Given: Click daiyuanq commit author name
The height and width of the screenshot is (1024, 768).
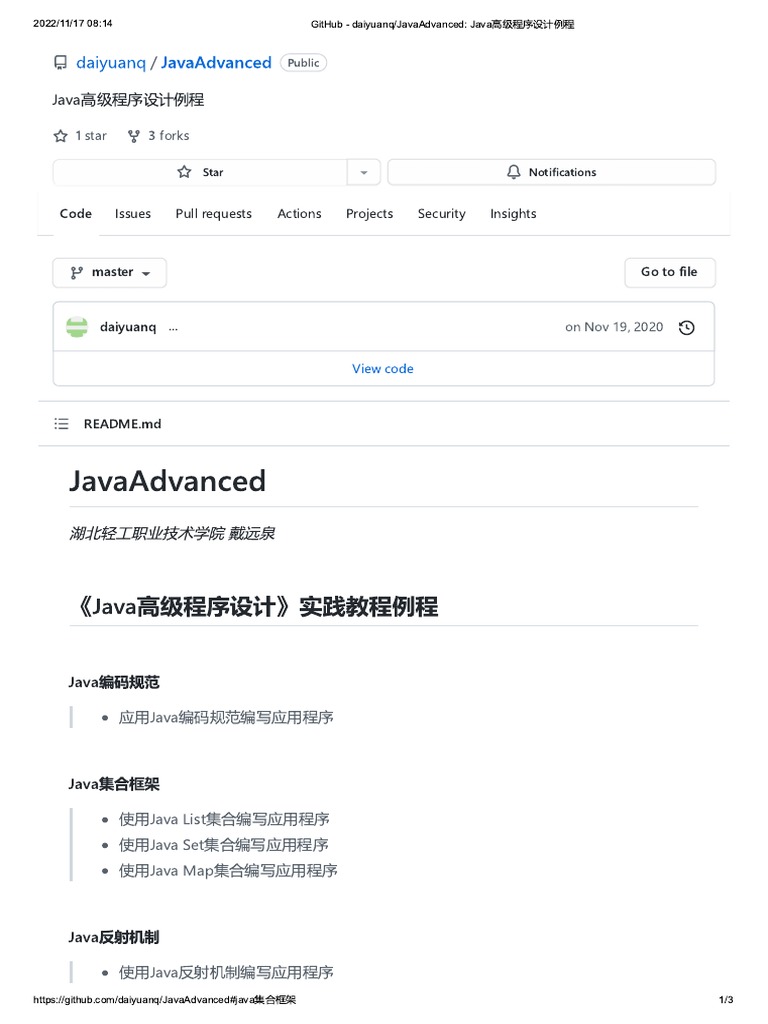Looking at the screenshot, I should click(x=128, y=327).
